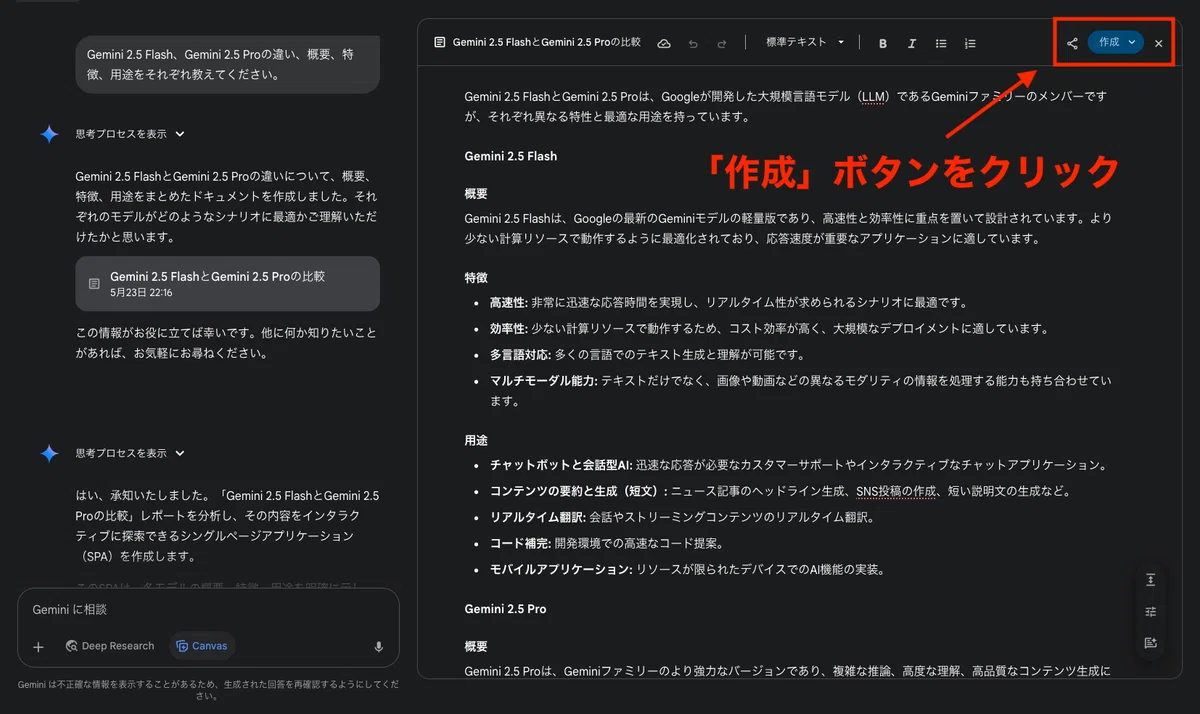Image resolution: width=1200 pixels, height=714 pixels.
Task: Click the underlined SNS投稿の作成 text
Action: coord(895,491)
